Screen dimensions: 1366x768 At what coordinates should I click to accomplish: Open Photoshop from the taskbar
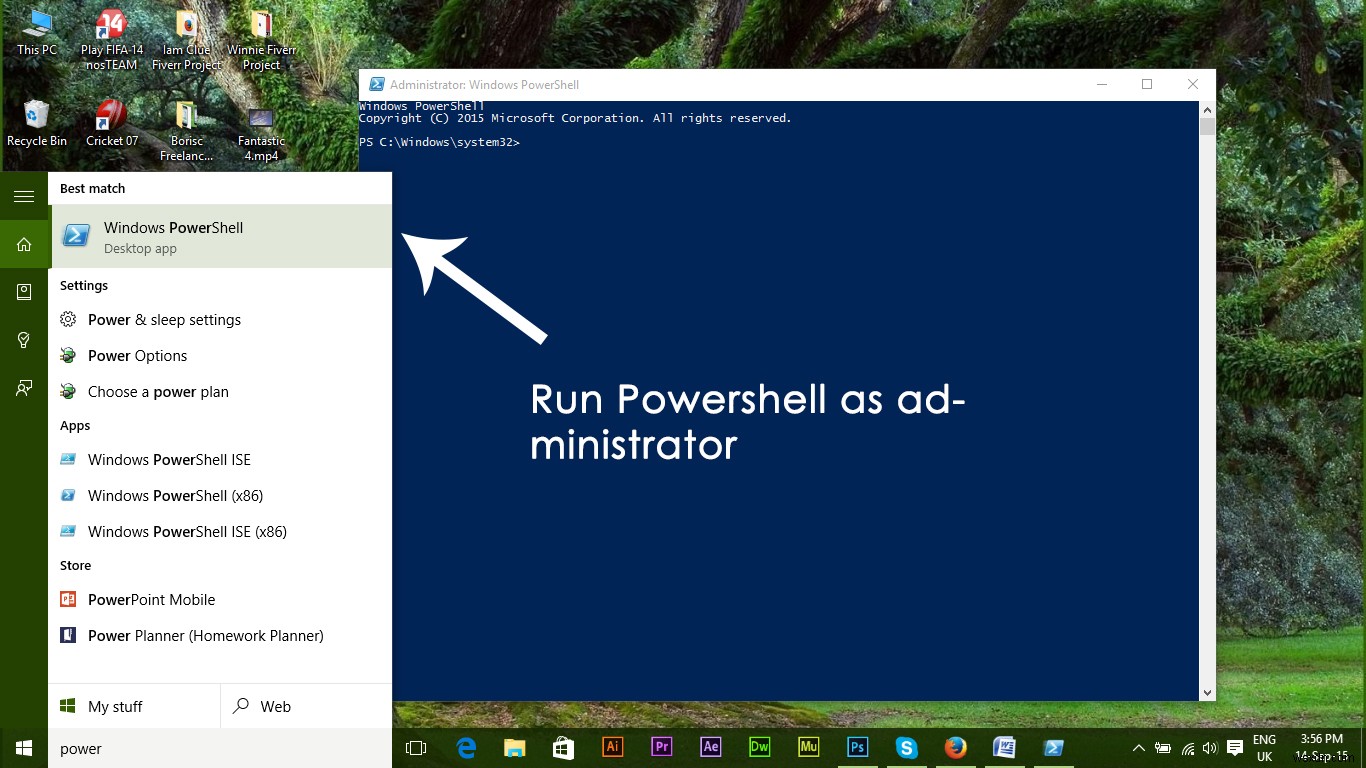click(857, 747)
